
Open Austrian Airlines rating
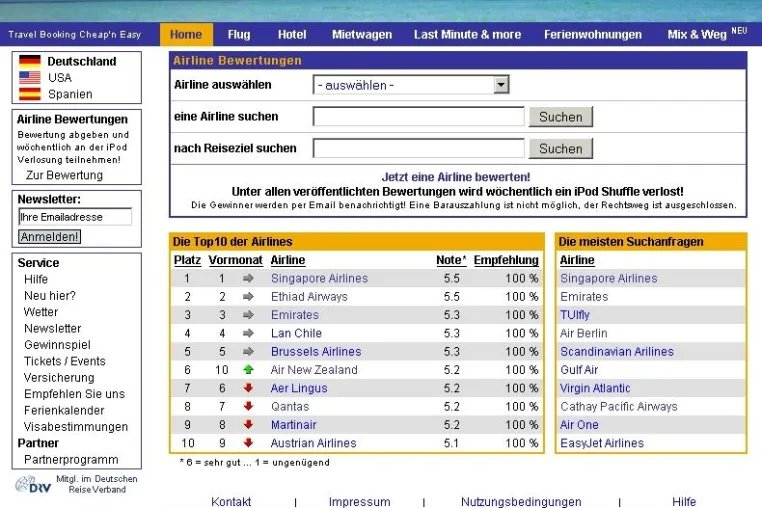click(313, 443)
